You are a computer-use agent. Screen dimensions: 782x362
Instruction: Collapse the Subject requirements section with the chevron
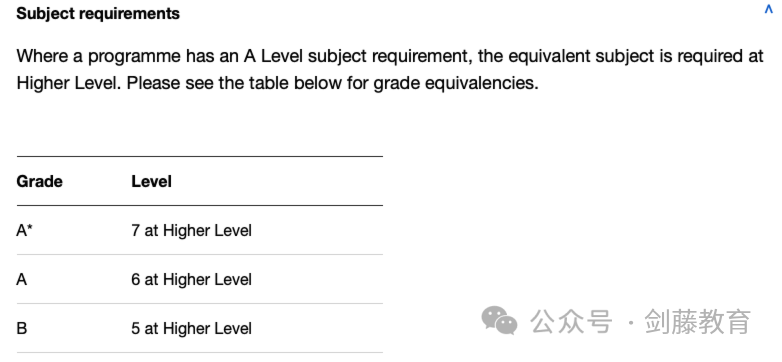coord(769,10)
